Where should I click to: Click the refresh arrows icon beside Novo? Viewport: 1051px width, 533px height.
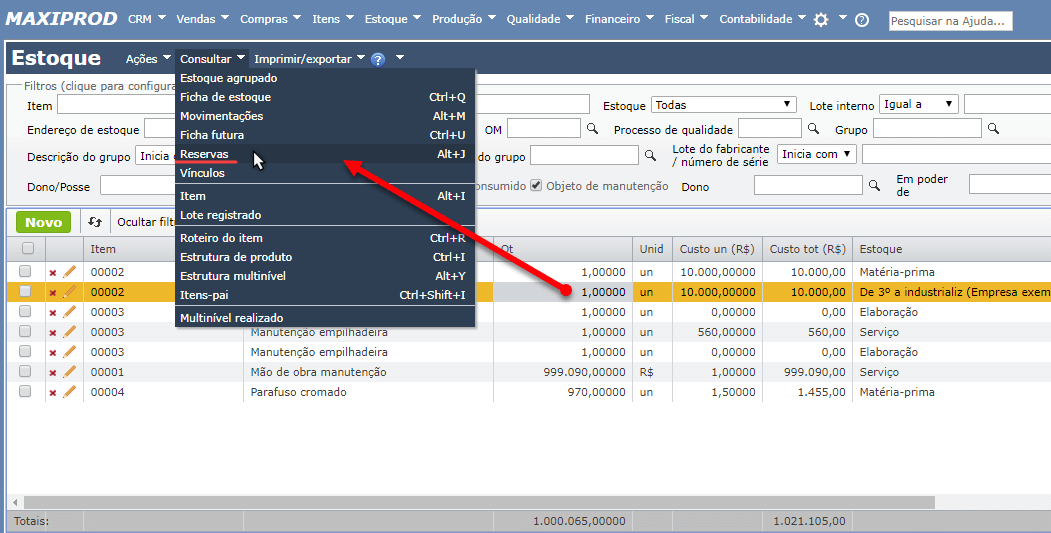(x=95, y=222)
